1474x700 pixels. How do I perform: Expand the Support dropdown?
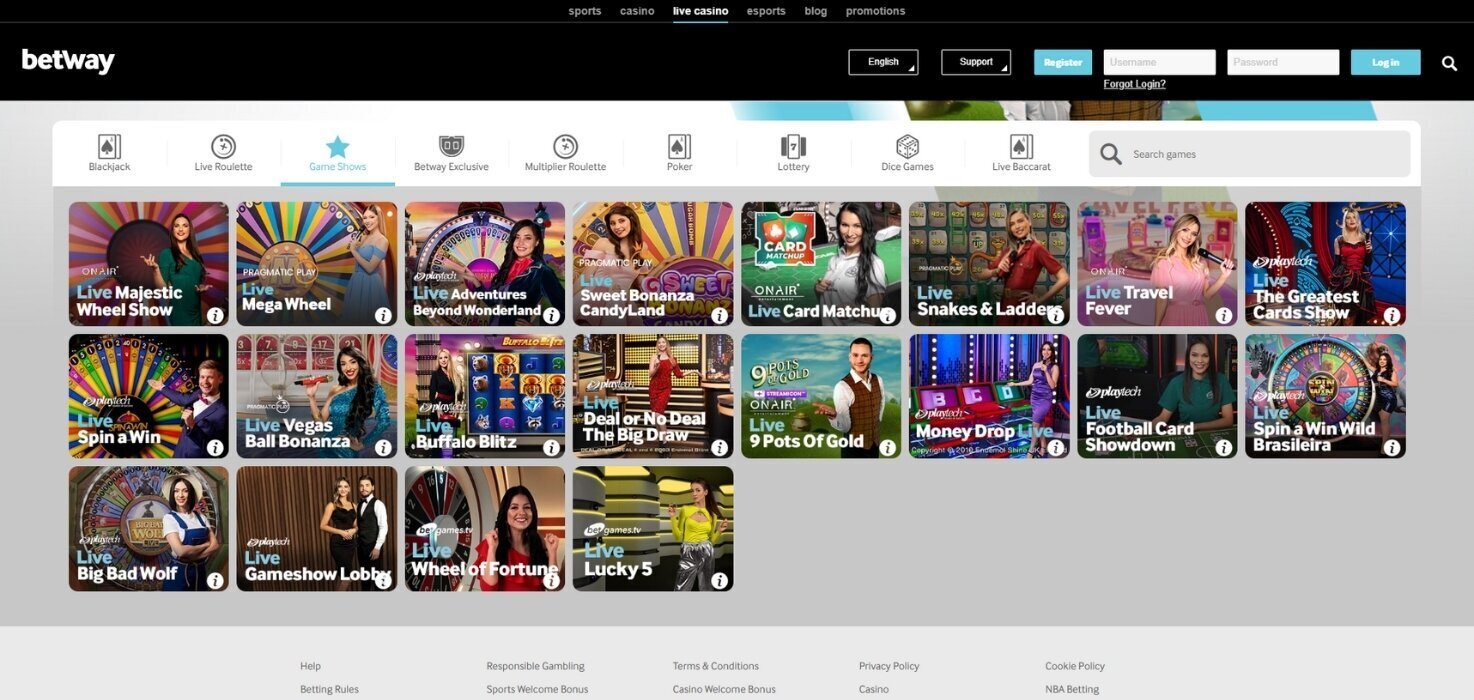click(976, 62)
